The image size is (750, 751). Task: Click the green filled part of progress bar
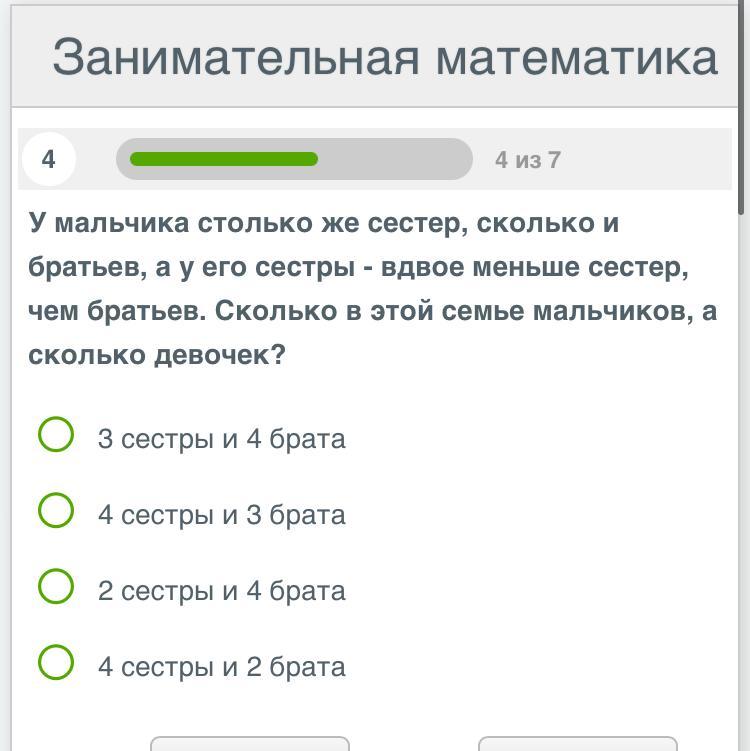pyautogui.click(x=224, y=159)
